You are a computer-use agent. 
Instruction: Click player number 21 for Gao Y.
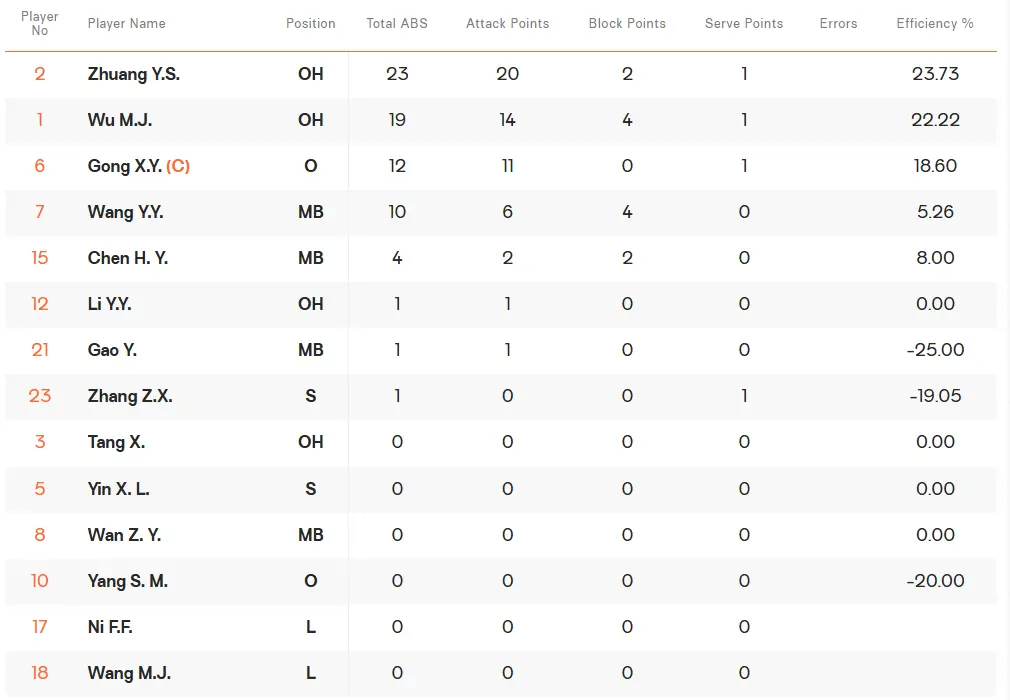pyautogui.click(x=40, y=350)
